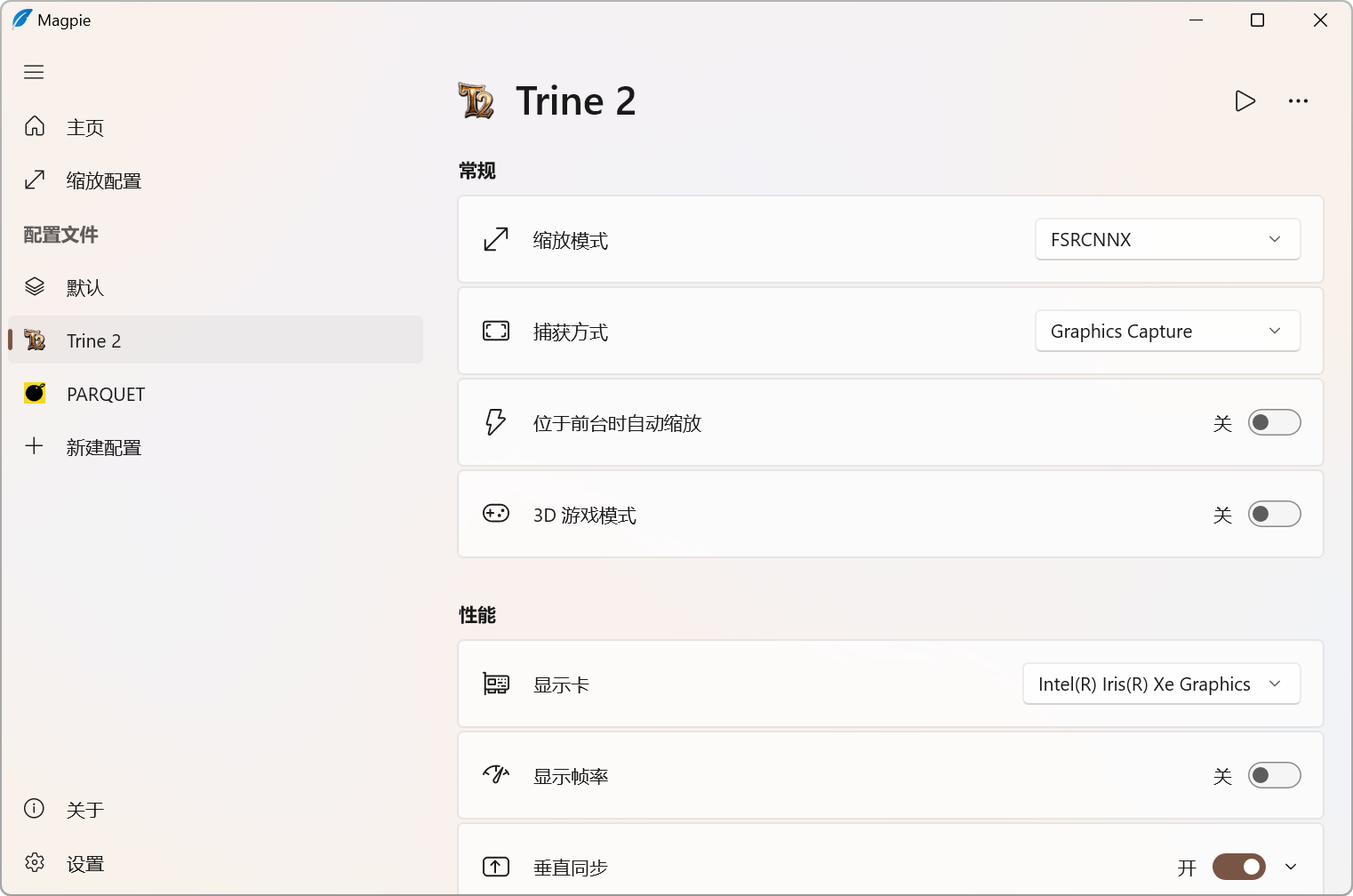Click the 缩放模式 scale arrow icon
Viewport: 1353px width, 896px height.
coord(496,239)
